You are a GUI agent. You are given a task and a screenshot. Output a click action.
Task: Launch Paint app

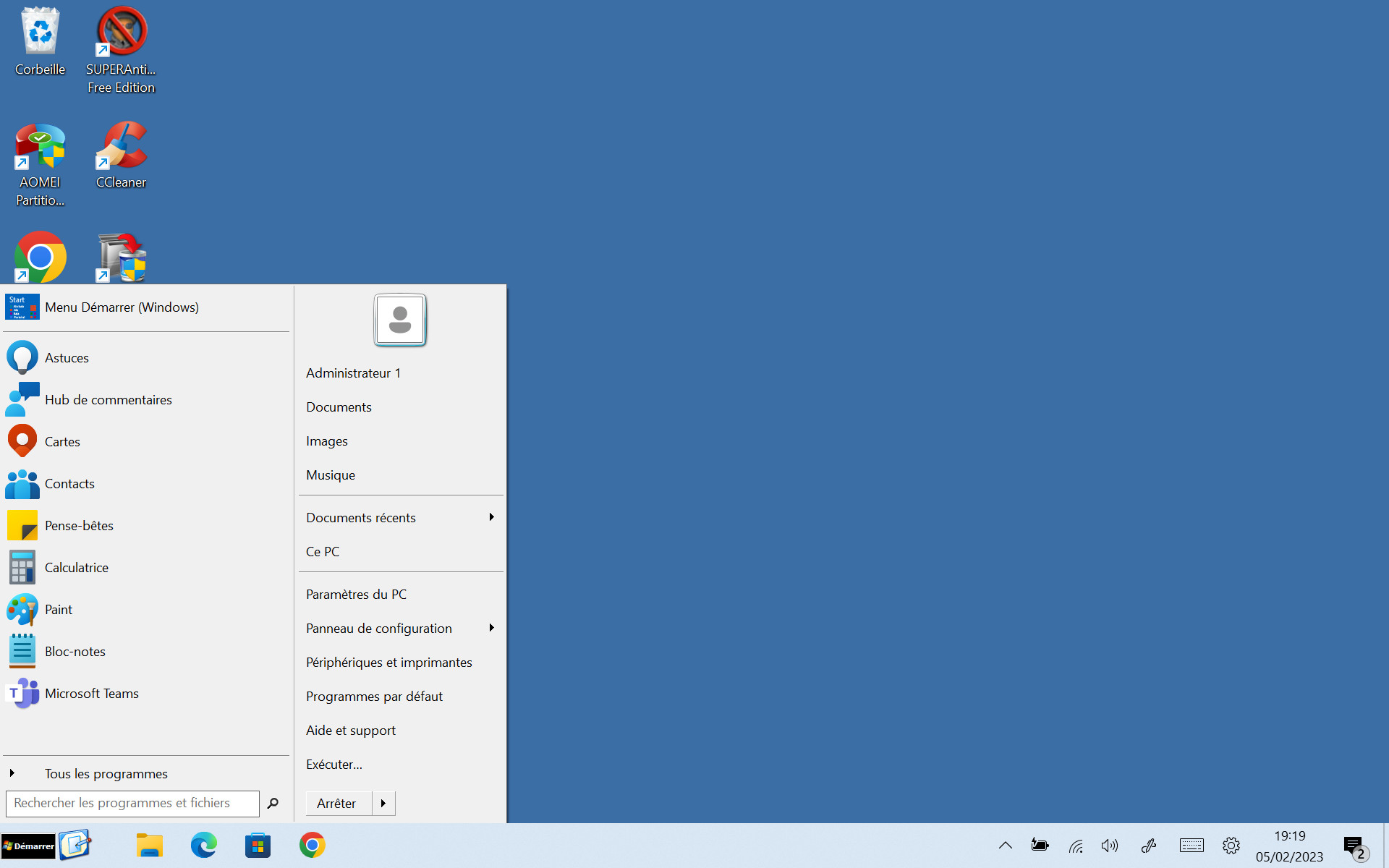pos(146,609)
